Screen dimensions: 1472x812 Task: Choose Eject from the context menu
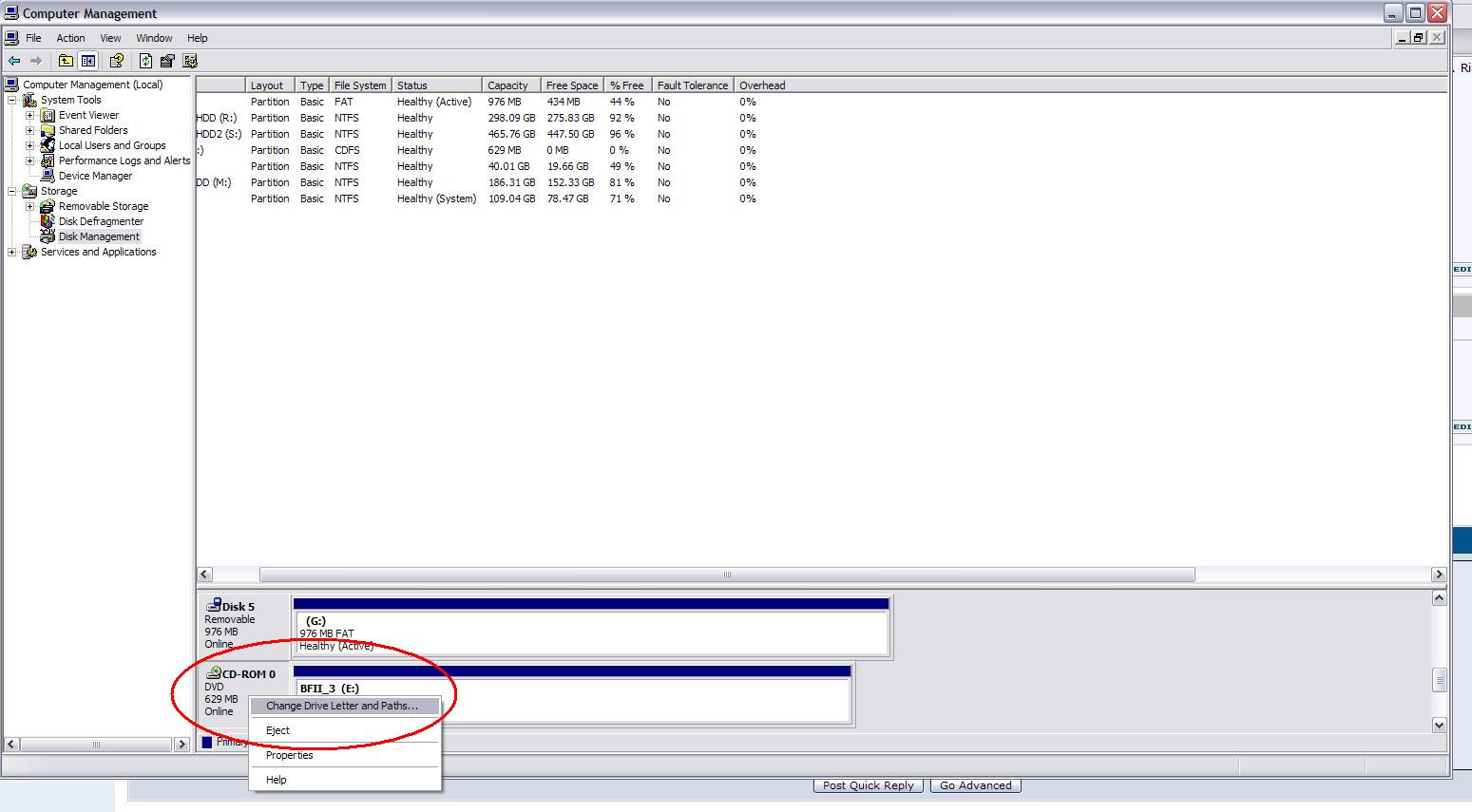pos(345,730)
